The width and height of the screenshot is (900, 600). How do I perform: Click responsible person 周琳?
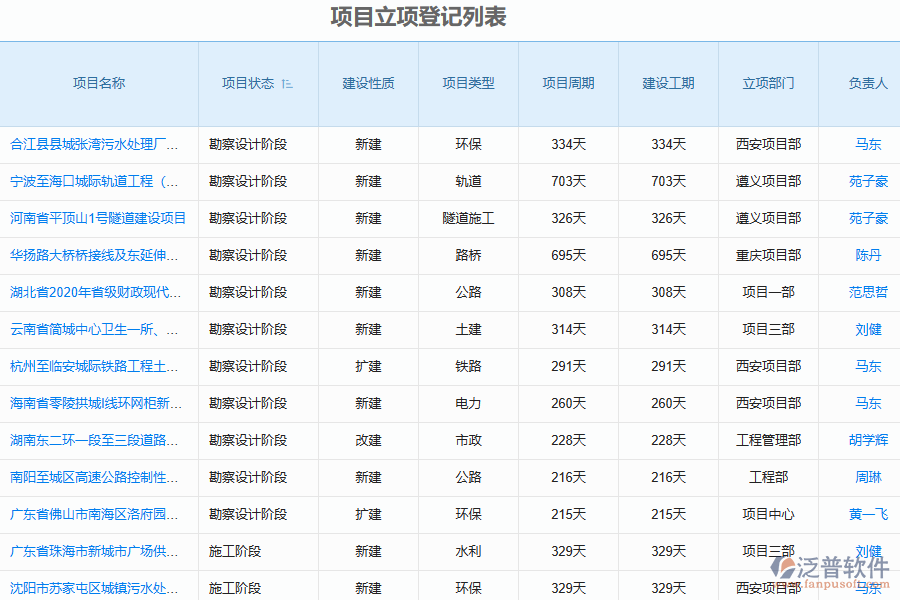[868, 477]
